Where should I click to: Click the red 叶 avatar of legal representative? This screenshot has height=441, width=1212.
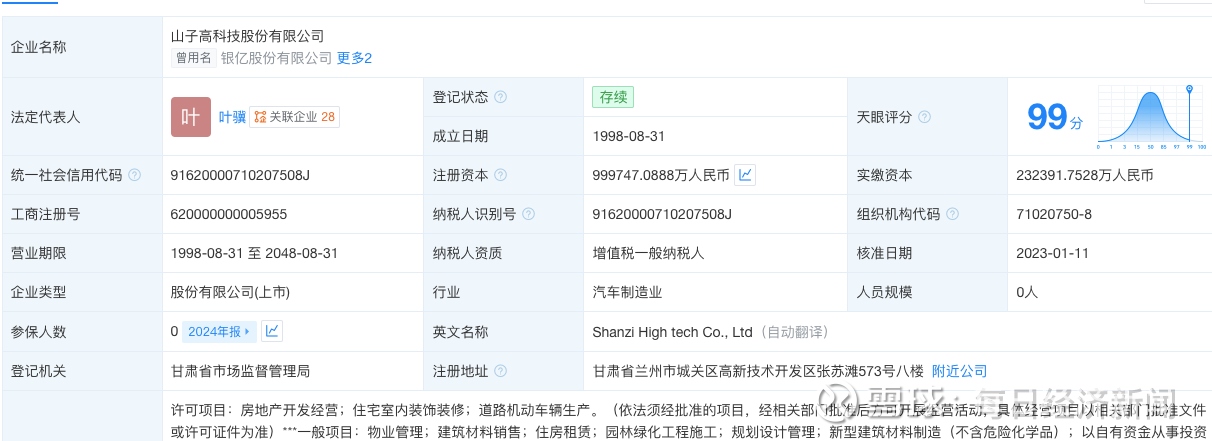pos(191,117)
